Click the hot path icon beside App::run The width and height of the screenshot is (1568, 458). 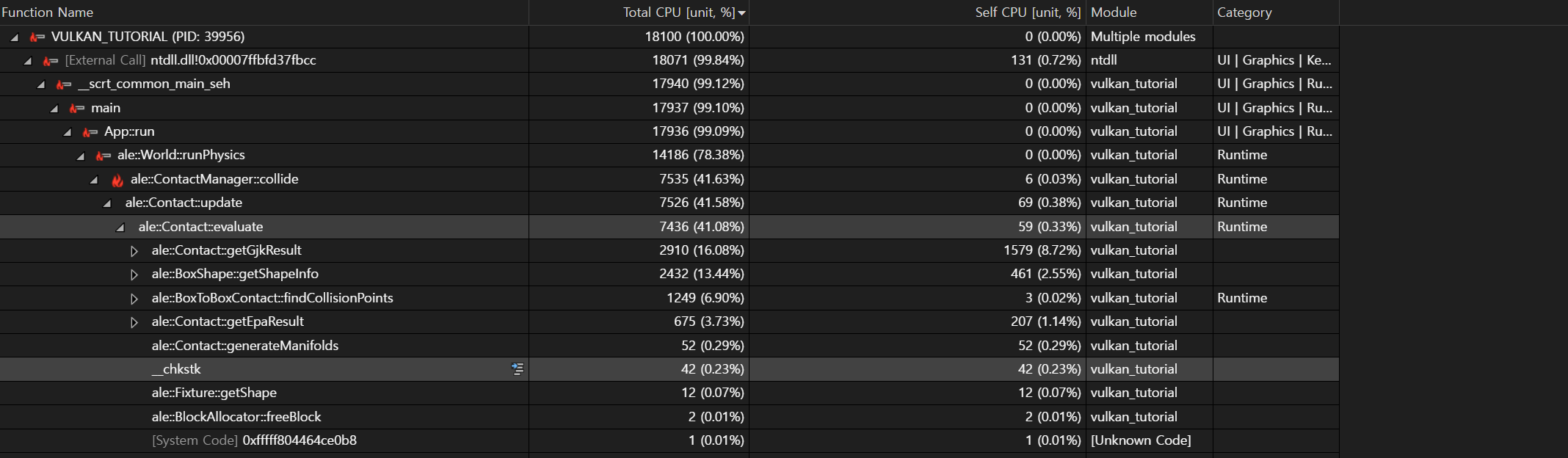(x=90, y=132)
